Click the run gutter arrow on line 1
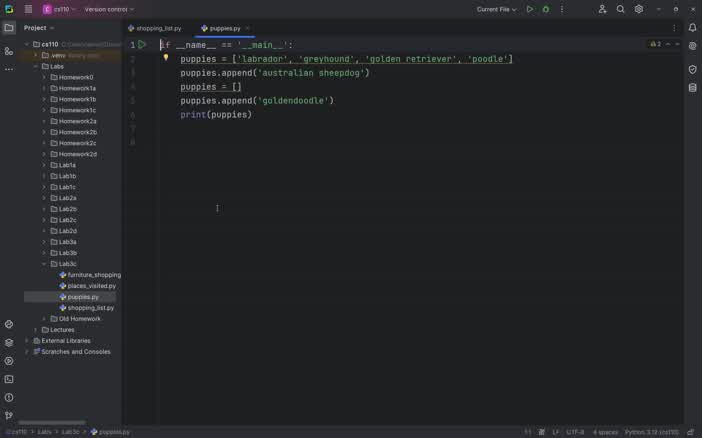The width and height of the screenshot is (702, 438). click(x=142, y=45)
